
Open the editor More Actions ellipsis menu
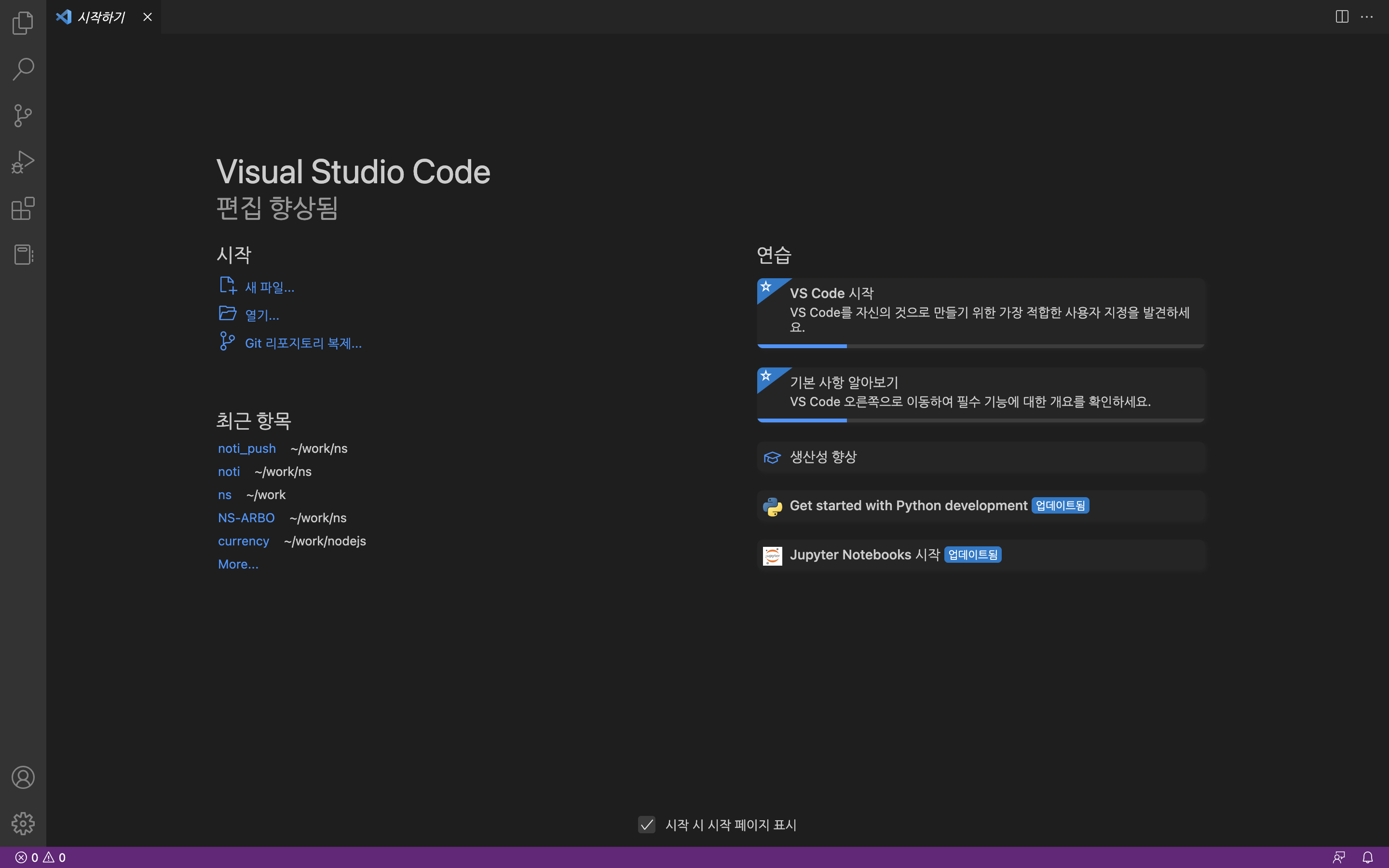[1367, 17]
